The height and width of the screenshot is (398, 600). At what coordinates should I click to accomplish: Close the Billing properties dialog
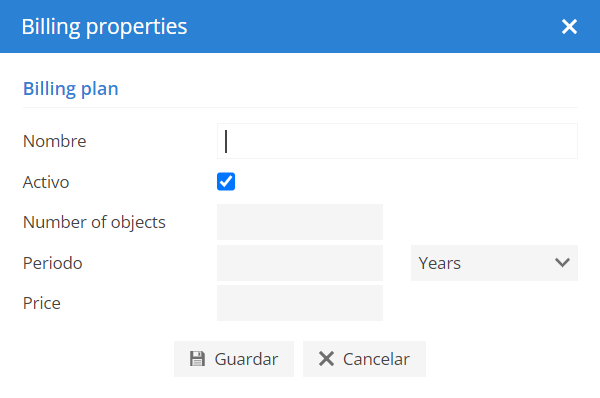click(x=569, y=26)
